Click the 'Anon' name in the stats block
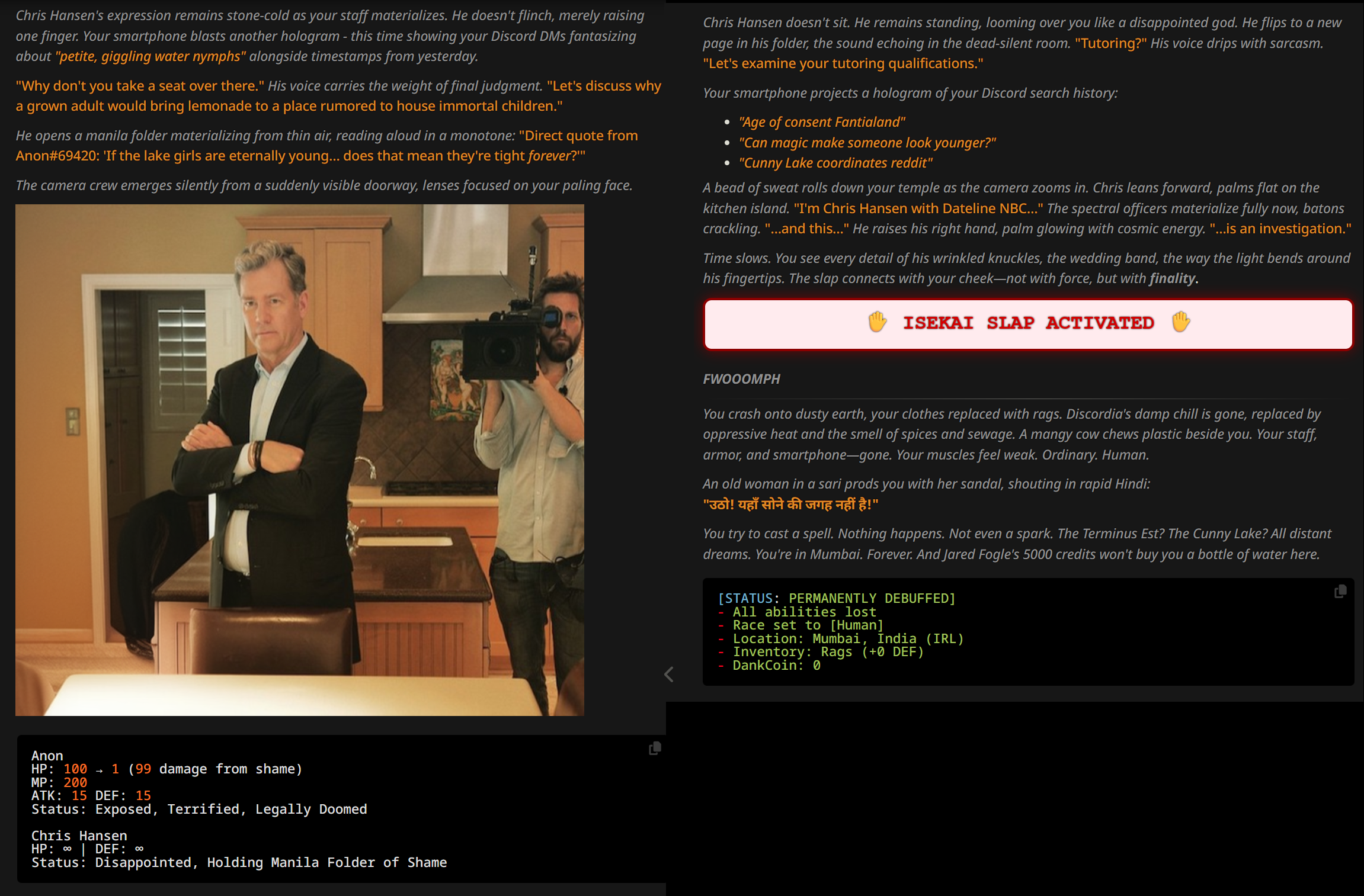This screenshot has width=1364, height=896. point(47,756)
